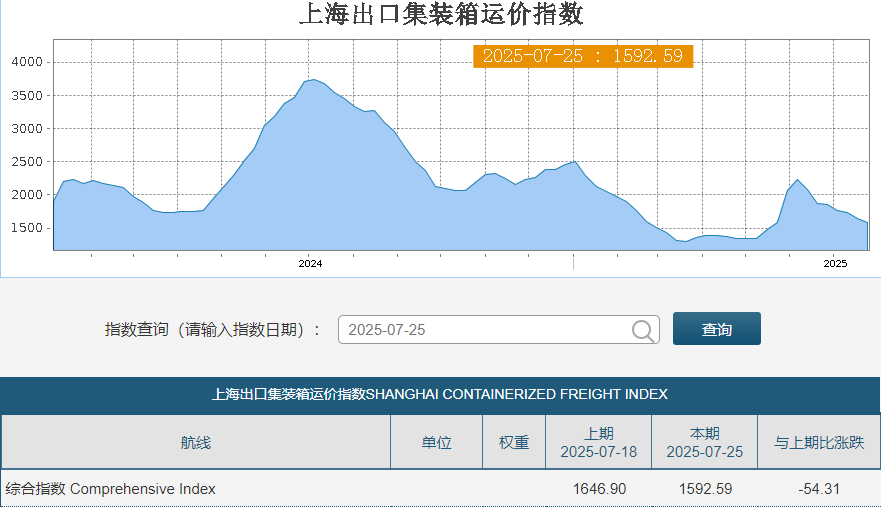Select the 与上期比涨跌 column header
The image size is (881, 507).
pyautogui.click(x=818, y=442)
